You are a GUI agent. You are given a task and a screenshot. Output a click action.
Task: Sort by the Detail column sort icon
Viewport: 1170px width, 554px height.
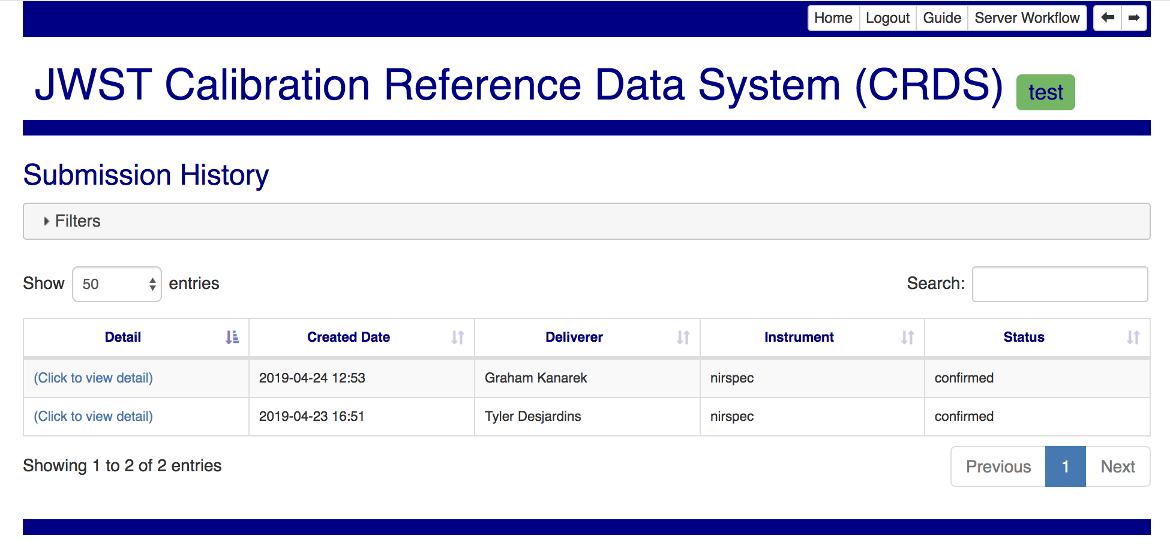click(232, 337)
